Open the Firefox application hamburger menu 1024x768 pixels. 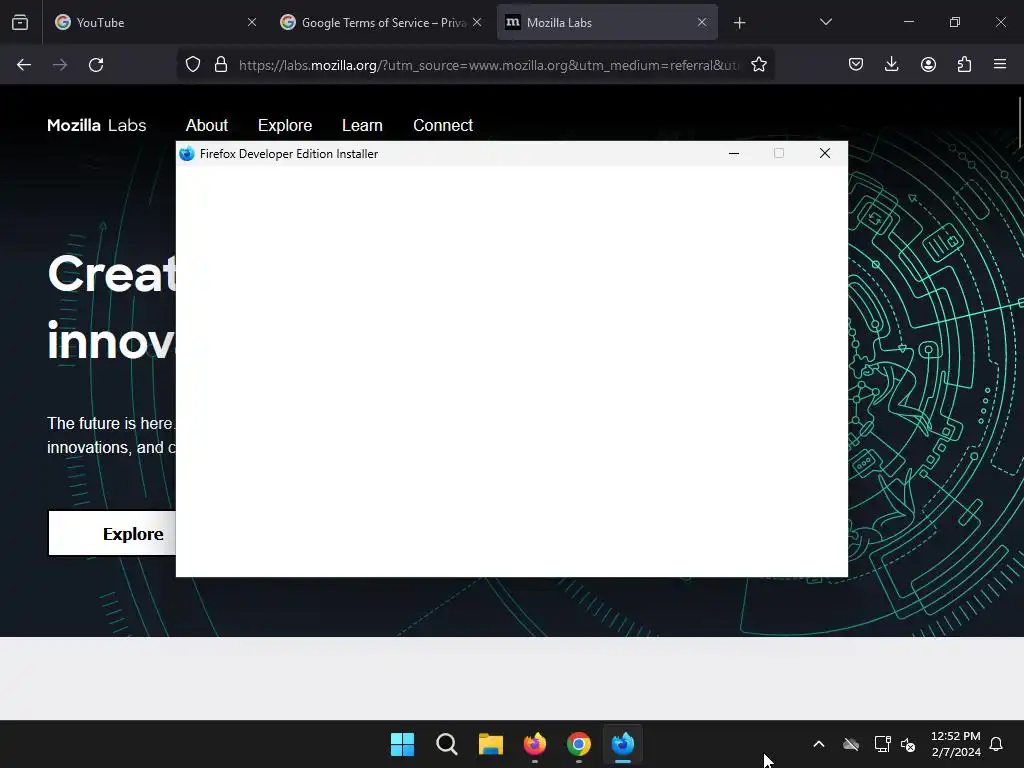pyautogui.click(x=1000, y=64)
